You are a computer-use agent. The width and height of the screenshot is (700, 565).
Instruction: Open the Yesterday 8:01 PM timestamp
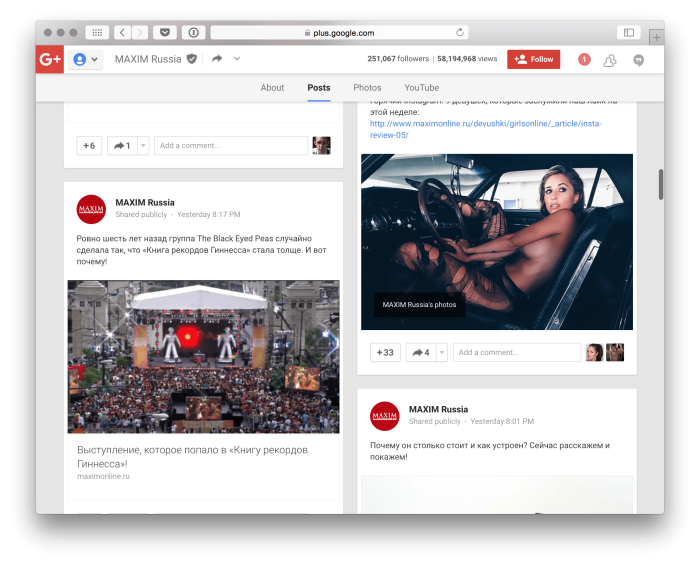tap(502, 421)
